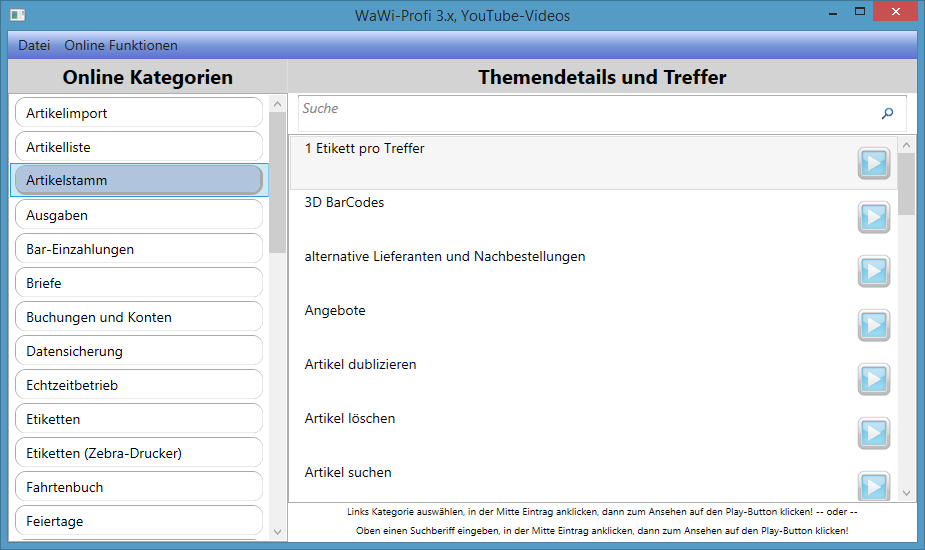Viewport: 925px width, 550px height.
Task: Select the Feiertage category
Action: [x=139, y=521]
